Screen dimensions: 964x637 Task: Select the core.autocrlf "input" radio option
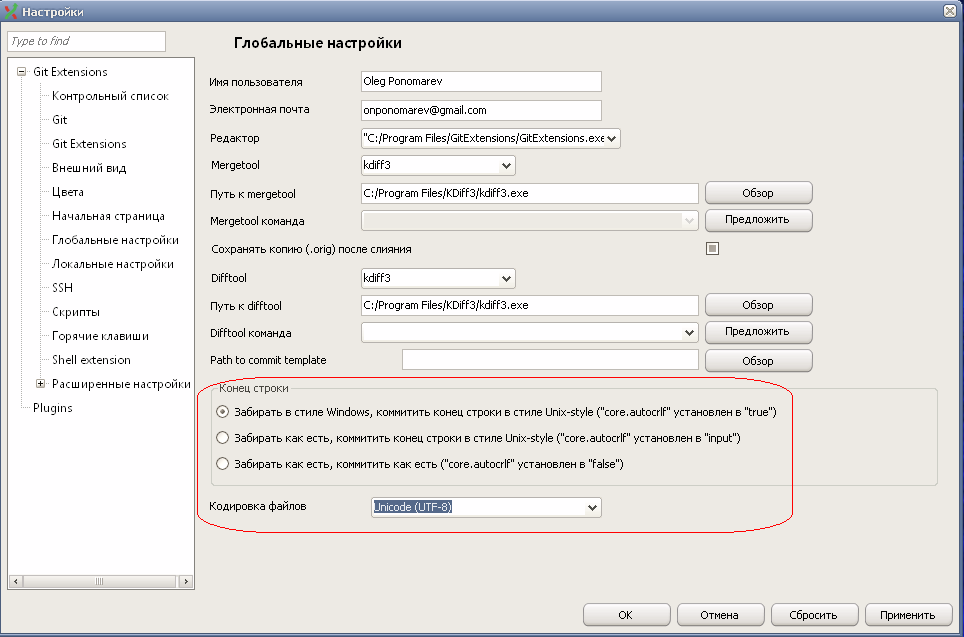point(223,438)
